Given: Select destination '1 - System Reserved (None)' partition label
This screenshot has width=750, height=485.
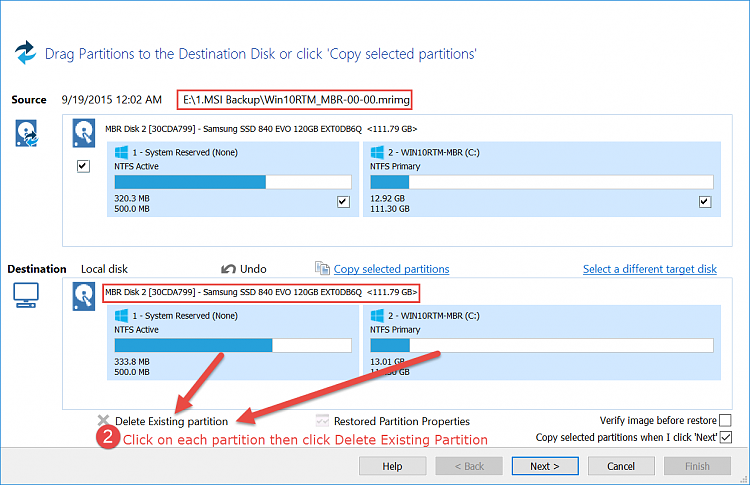Looking at the screenshot, I should pos(185,316).
